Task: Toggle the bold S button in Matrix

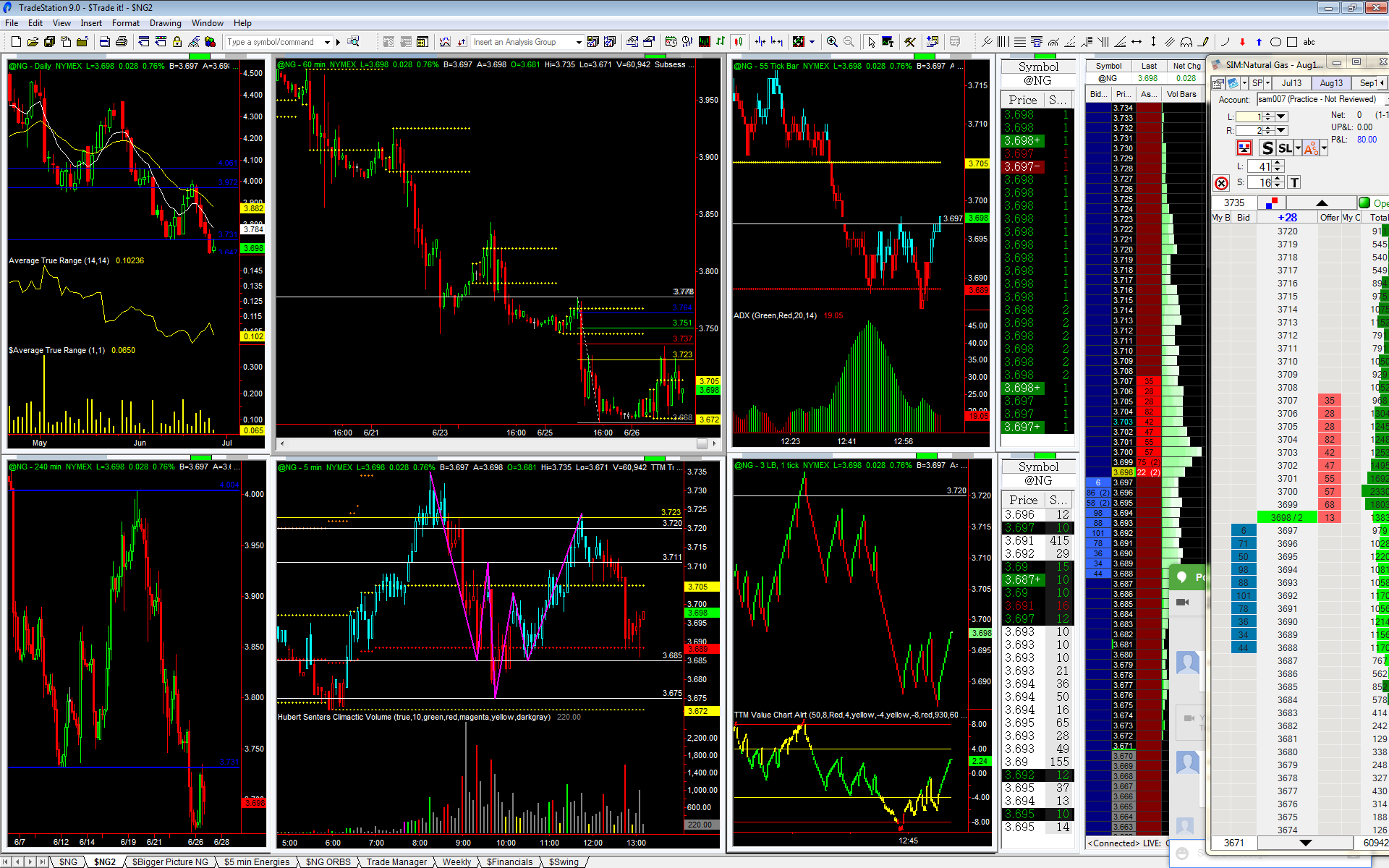Action: point(1267,148)
